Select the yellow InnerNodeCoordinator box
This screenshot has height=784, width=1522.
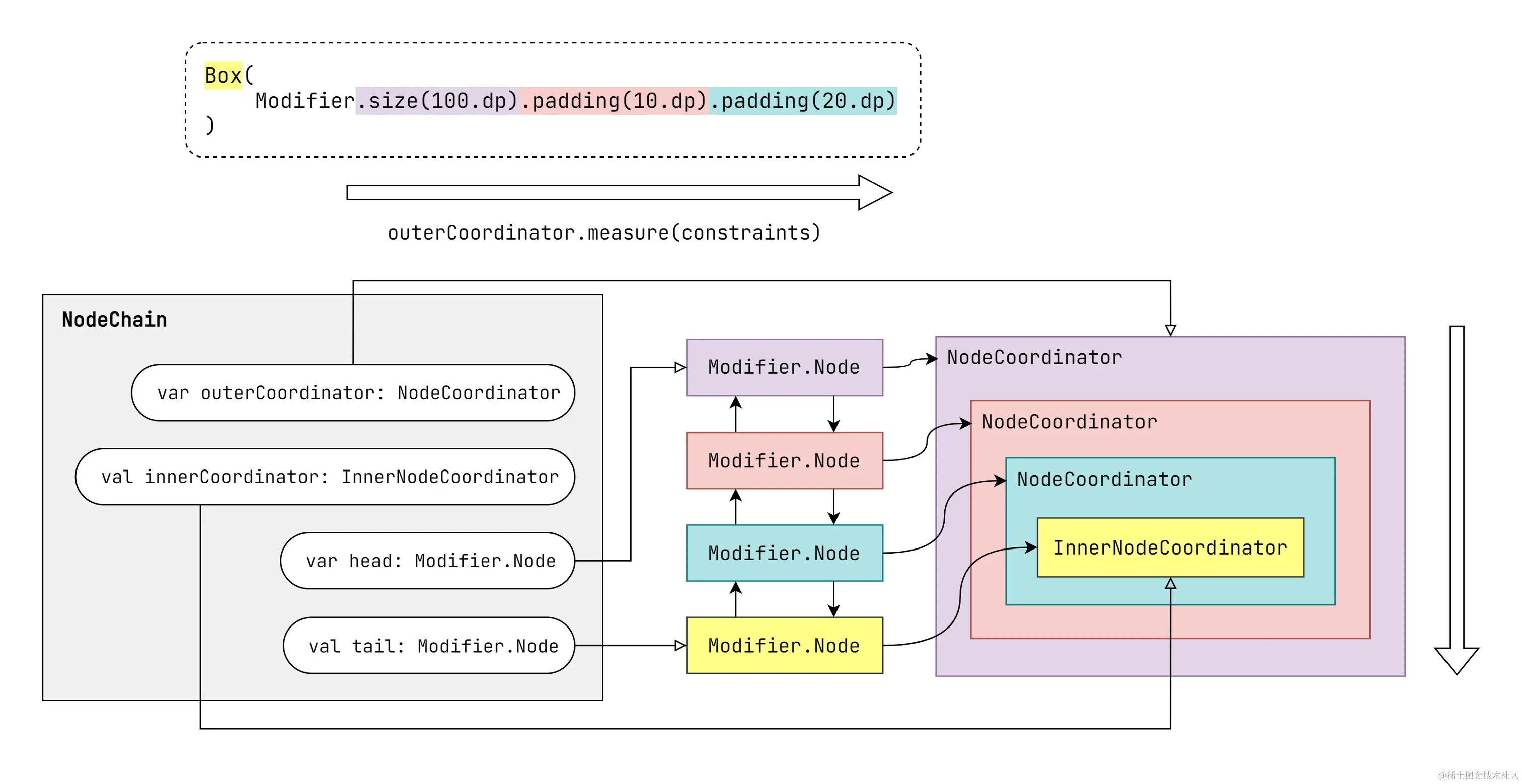point(1170,547)
